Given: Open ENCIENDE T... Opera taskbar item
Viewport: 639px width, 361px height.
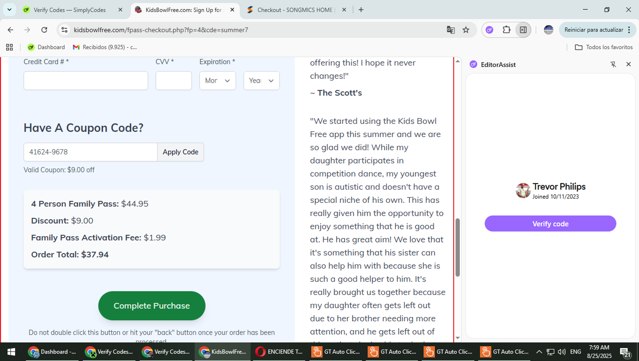Looking at the screenshot, I should [x=279, y=352].
